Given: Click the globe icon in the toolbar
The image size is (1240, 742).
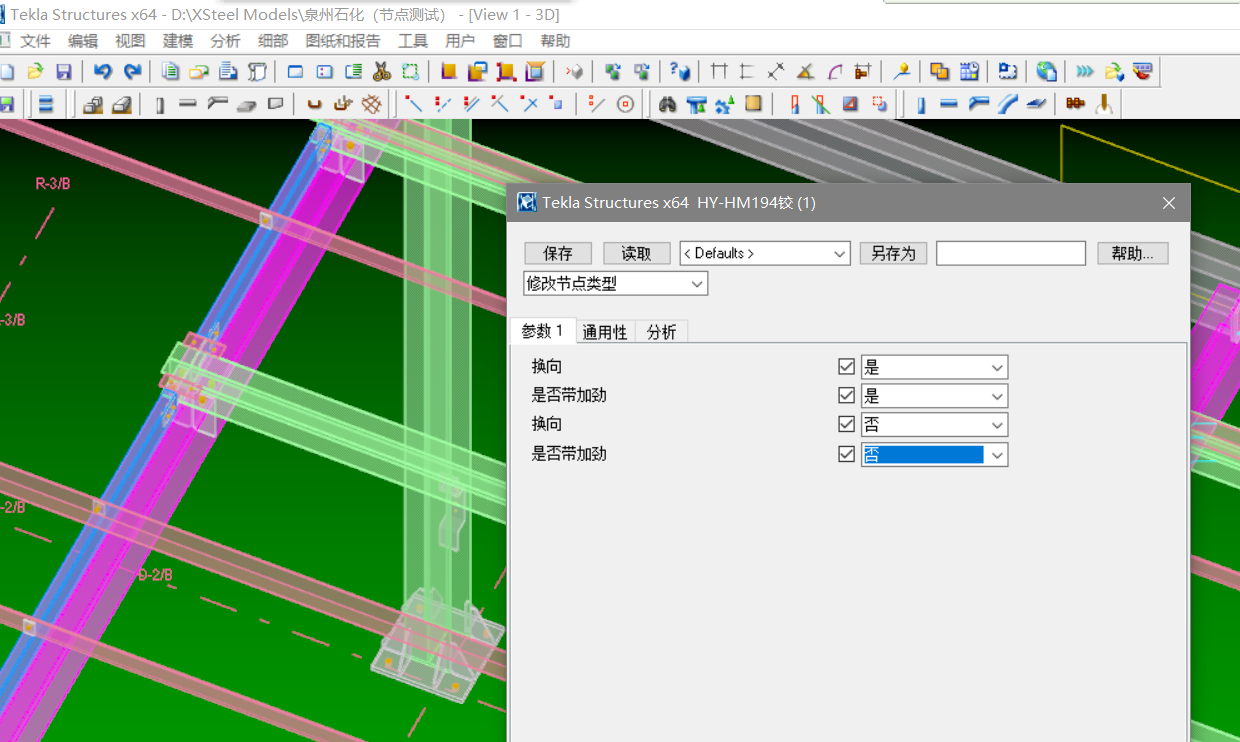Looking at the screenshot, I should tap(1046, 71).
